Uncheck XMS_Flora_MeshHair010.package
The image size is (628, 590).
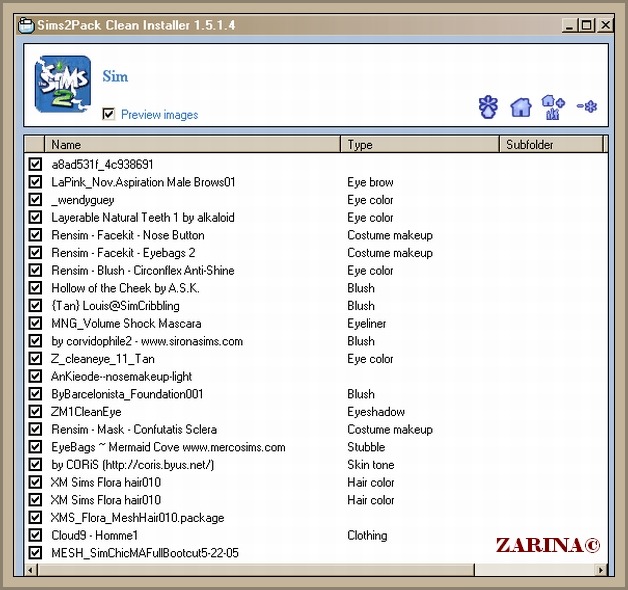point(35,517)
